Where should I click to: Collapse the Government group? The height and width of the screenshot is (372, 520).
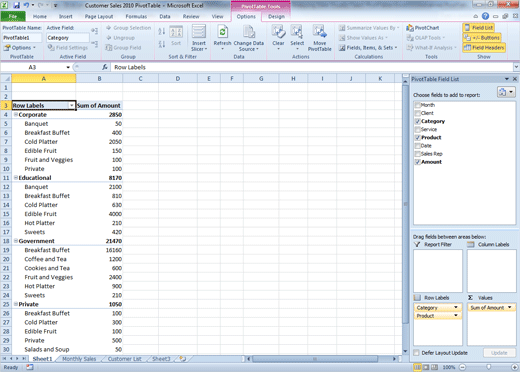tap(15, 241)
